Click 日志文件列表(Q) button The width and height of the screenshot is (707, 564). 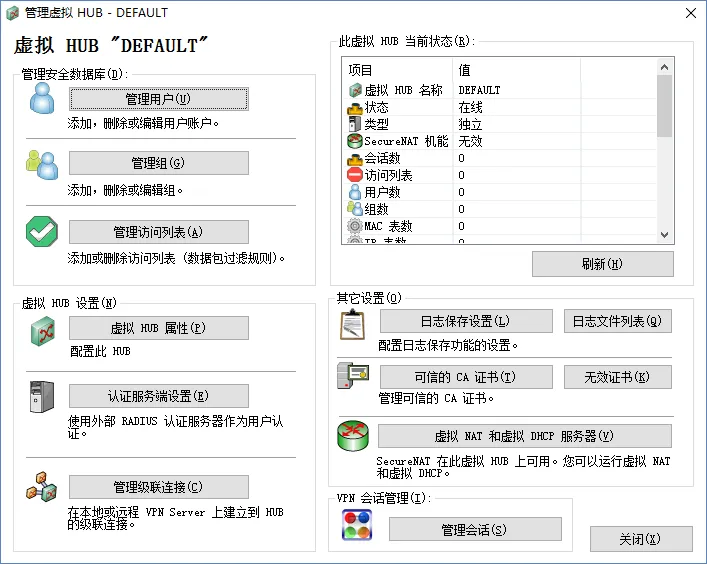[617, 321]
